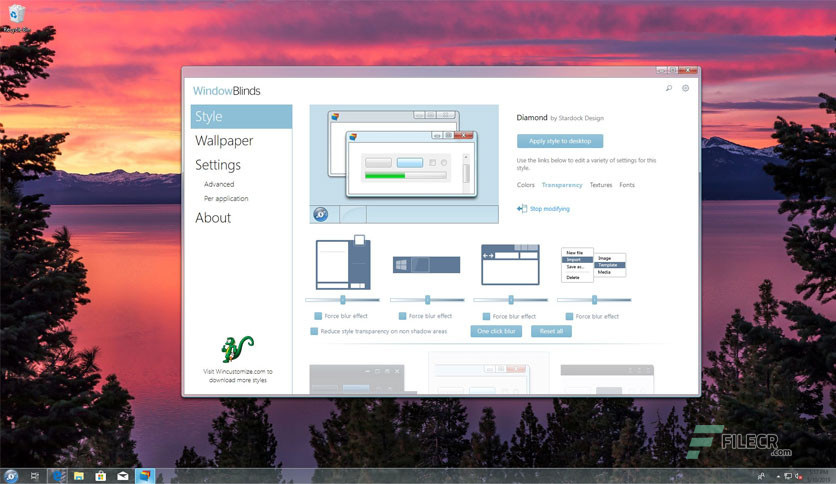Open the People icon in the system tray
This screenshot has width=836, height=484.
point(761,476)
